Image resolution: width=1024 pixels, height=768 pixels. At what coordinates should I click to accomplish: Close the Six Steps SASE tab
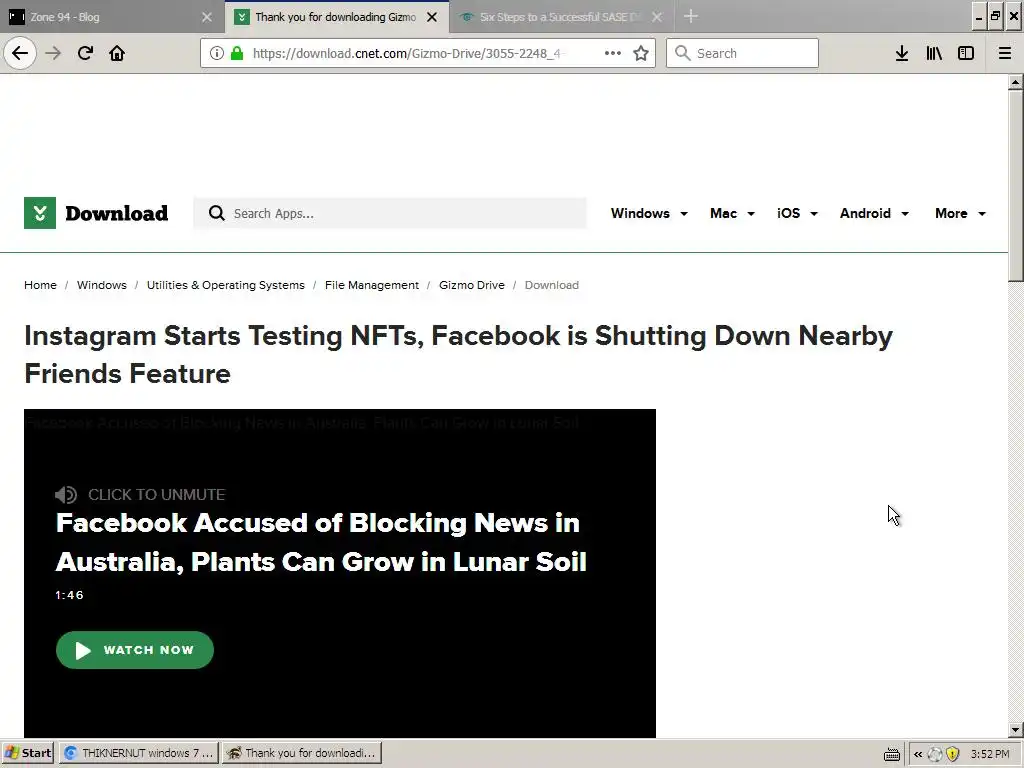pos(657,17)
